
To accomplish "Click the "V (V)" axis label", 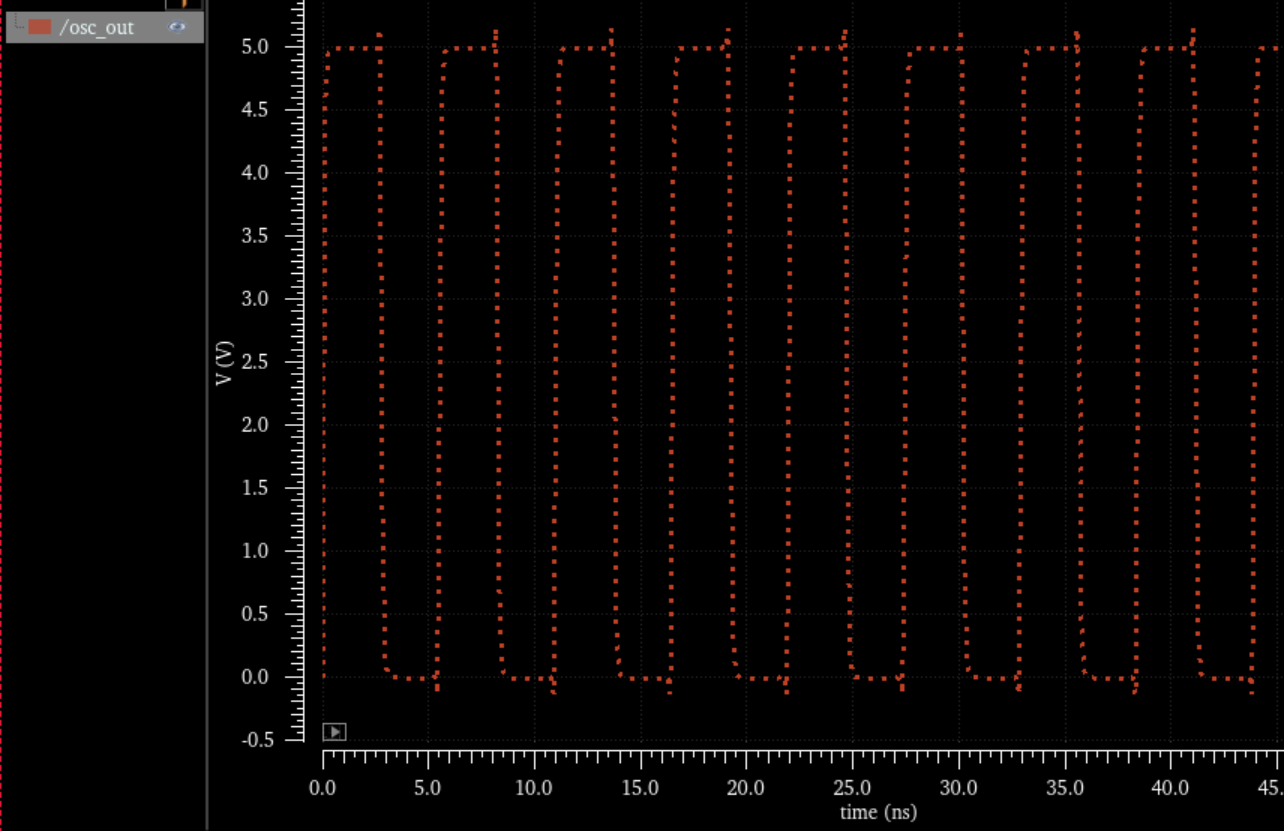I will pyautogui.click(x=225, y=363).
